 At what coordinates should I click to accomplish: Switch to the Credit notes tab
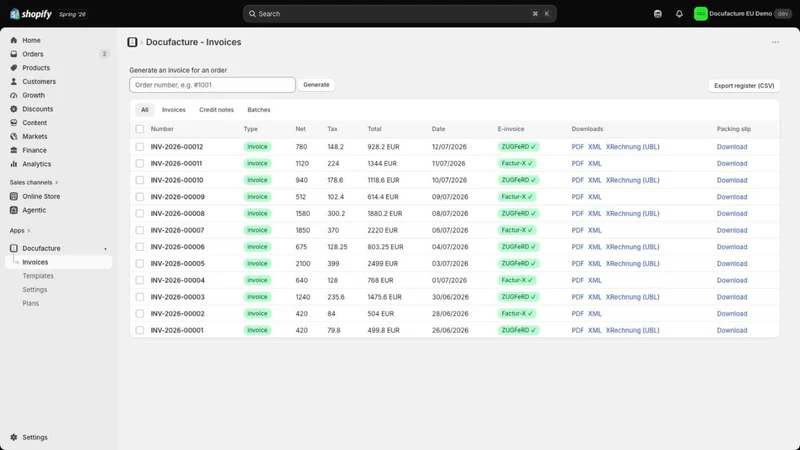[216, 110]
